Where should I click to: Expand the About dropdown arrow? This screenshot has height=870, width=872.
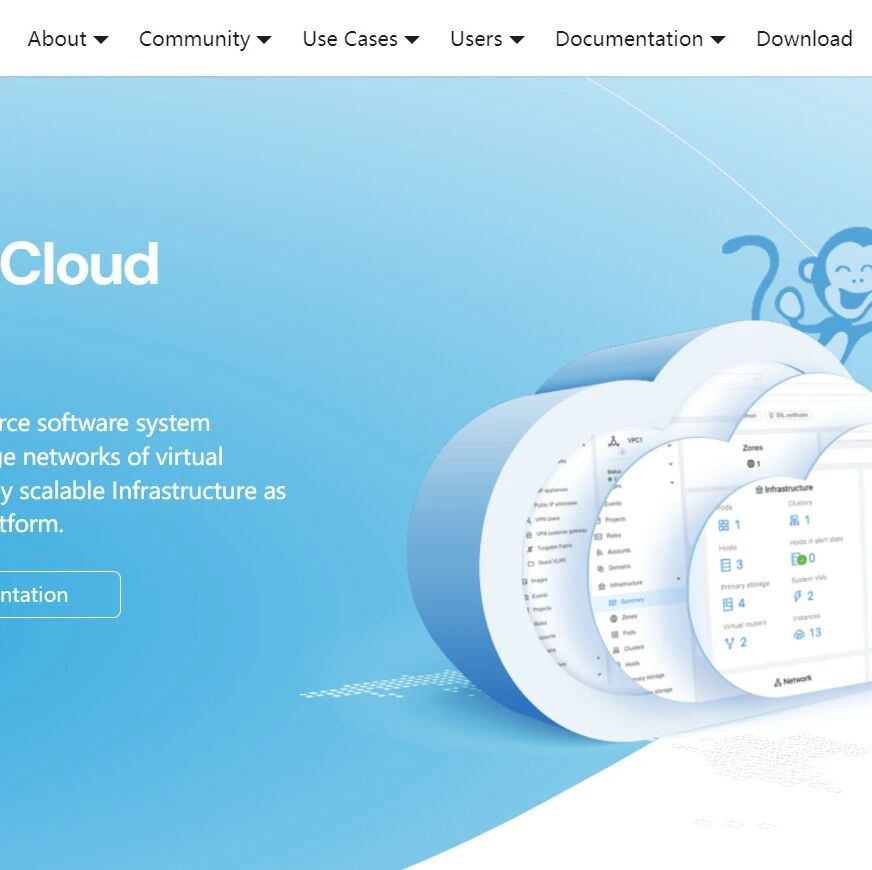(101, 39)
